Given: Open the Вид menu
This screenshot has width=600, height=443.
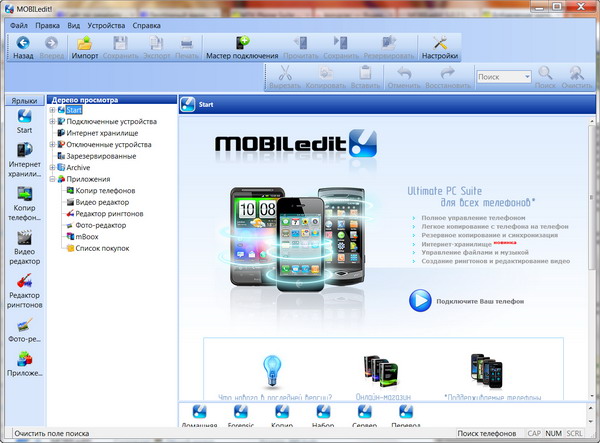Looking at the screenshot, I should pos(73,26).
